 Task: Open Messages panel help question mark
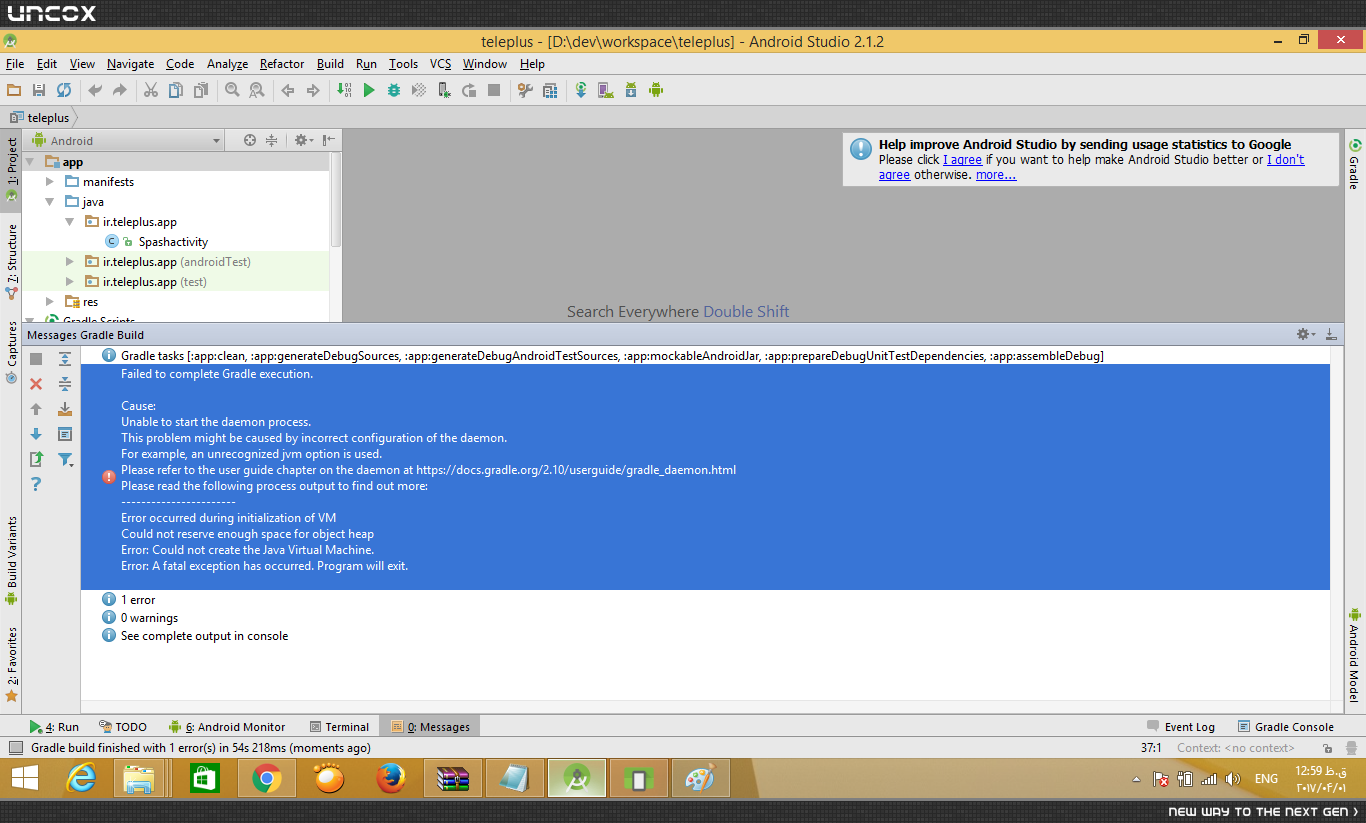coord(36,484)
